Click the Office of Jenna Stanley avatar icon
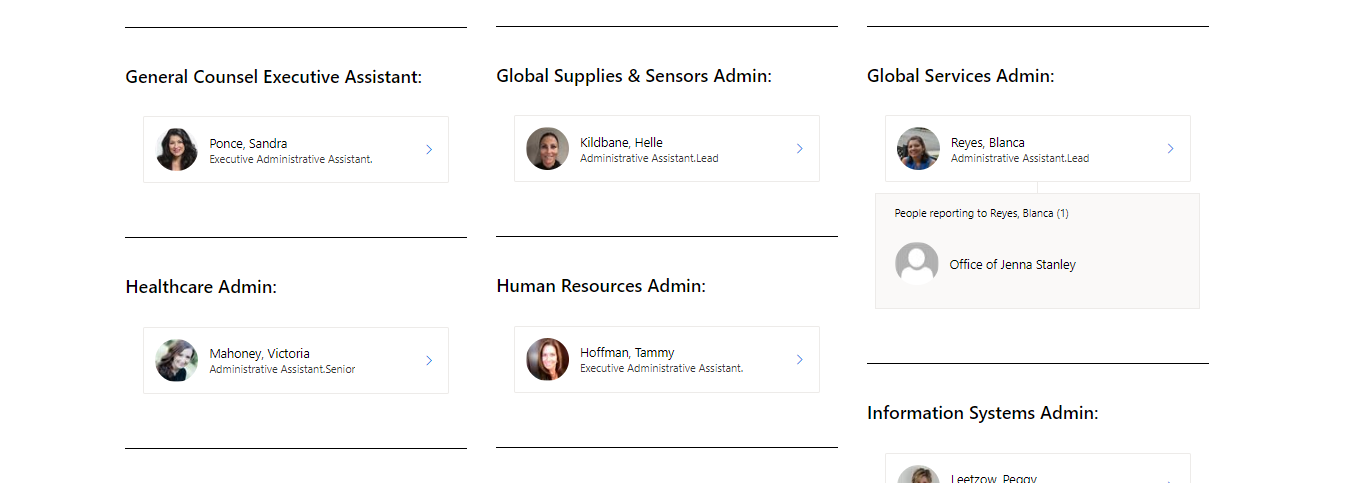 [917, 264]
